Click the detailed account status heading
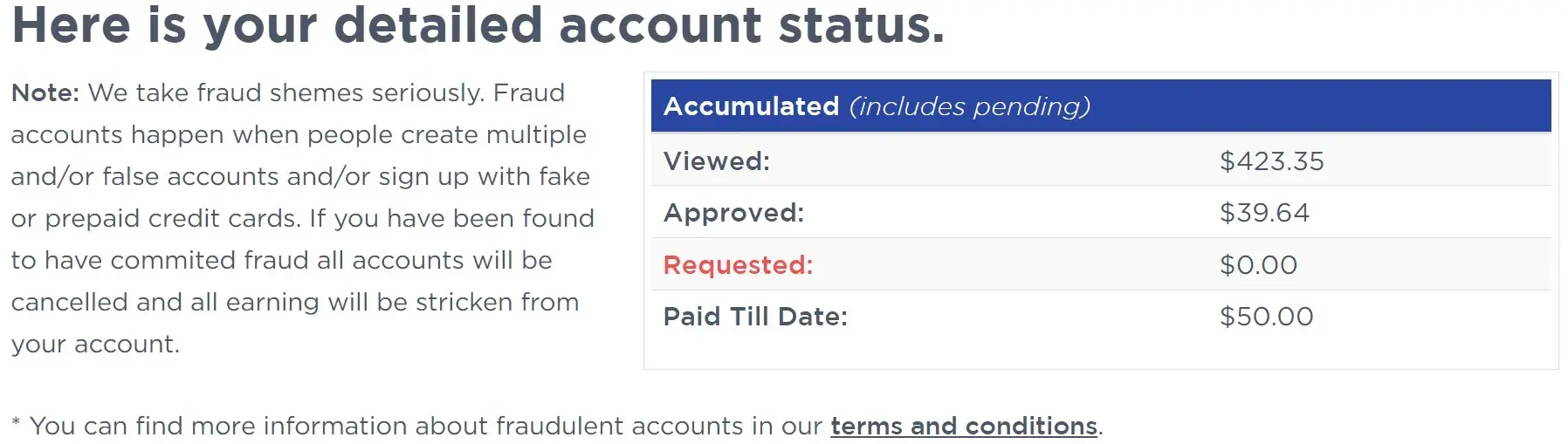The width and height of the screenshot is (1568, 444). tap(478, 24)
